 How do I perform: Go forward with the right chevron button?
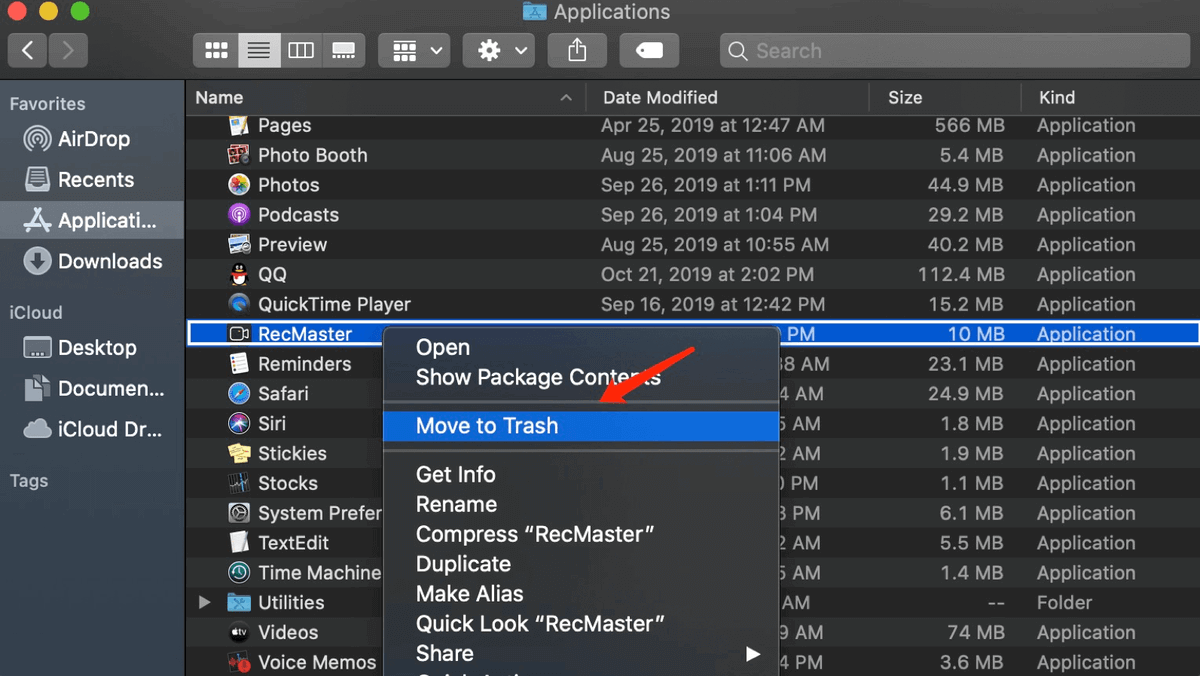click(68, 50)
